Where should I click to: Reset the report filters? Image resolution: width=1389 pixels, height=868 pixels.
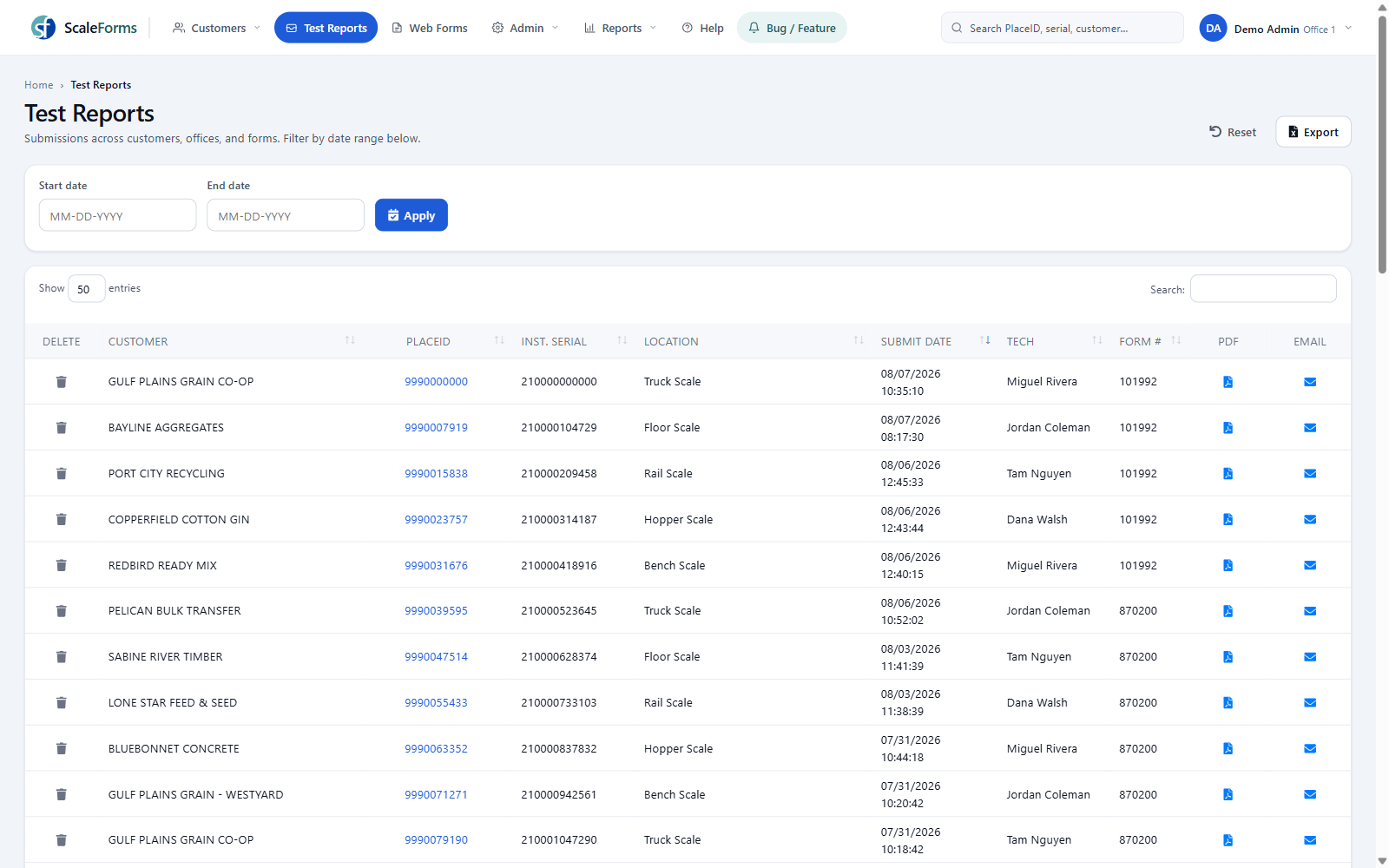click(1233, 132)
